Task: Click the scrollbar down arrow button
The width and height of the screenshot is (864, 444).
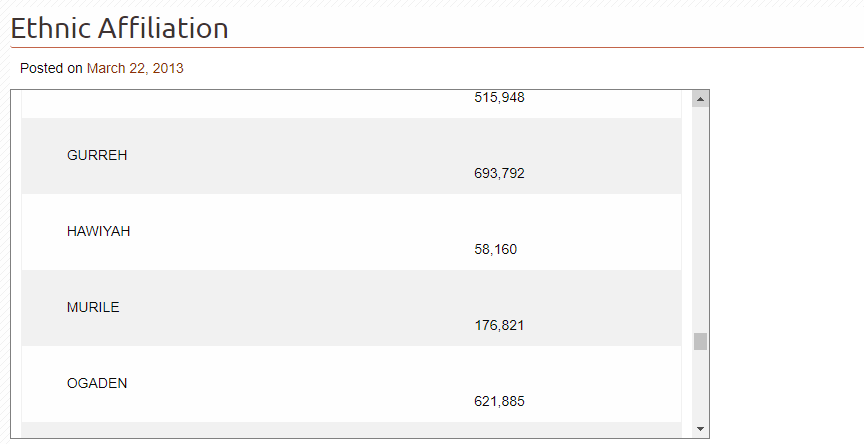Action: (x=700, y=429)
